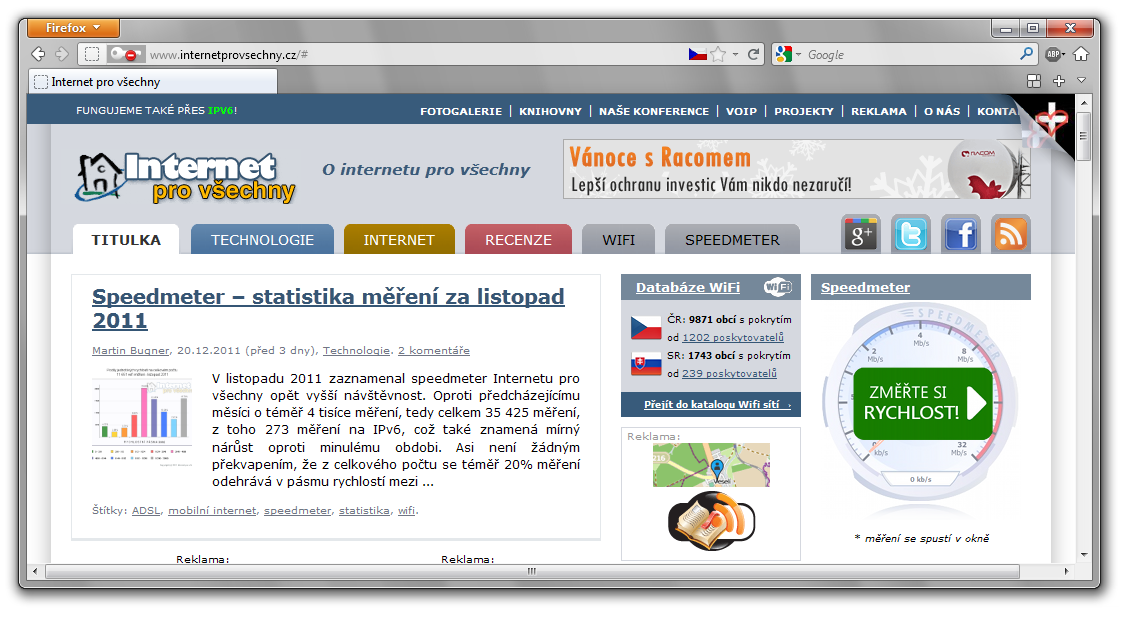Open the Twitter social icon
The width and height of the screenshot is (1128, 617).
click(911, 234)
